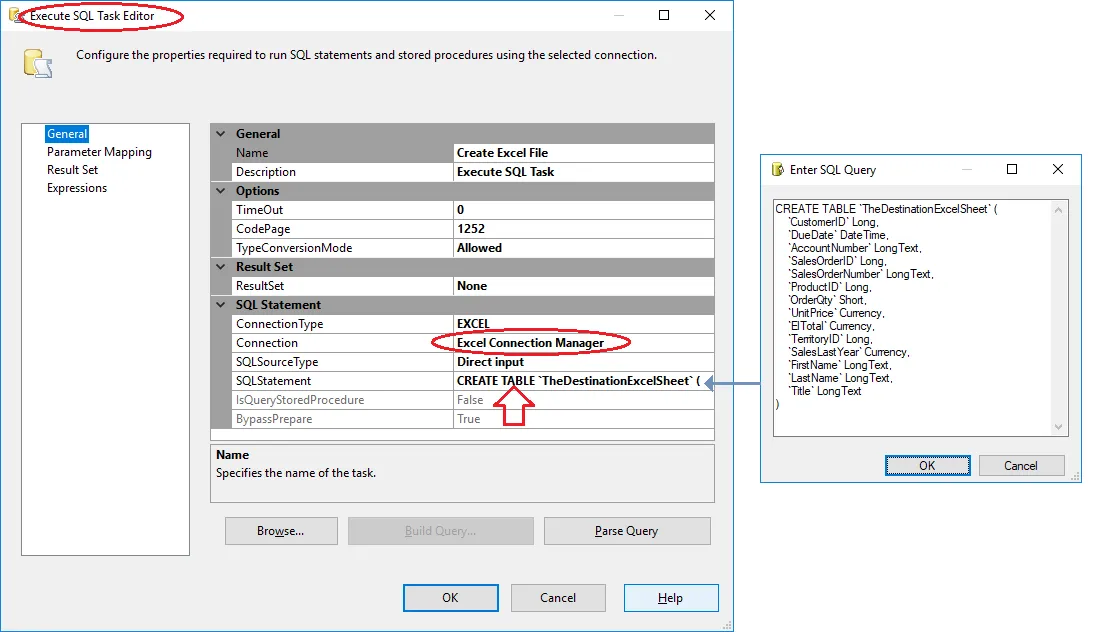Click the `Title` LongText line in the query

pos(825,391)
